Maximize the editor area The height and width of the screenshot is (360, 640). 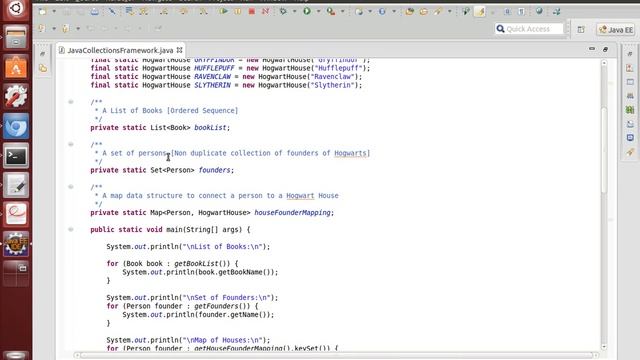[605, 49]
